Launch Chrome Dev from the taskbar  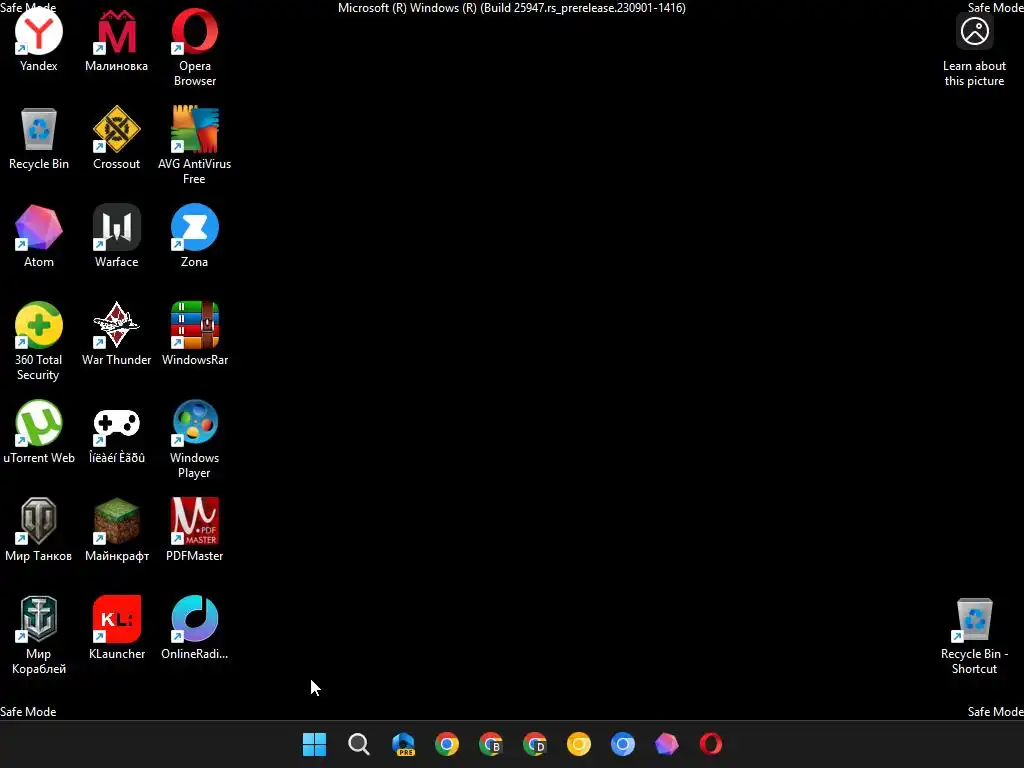tap(535, 744)
